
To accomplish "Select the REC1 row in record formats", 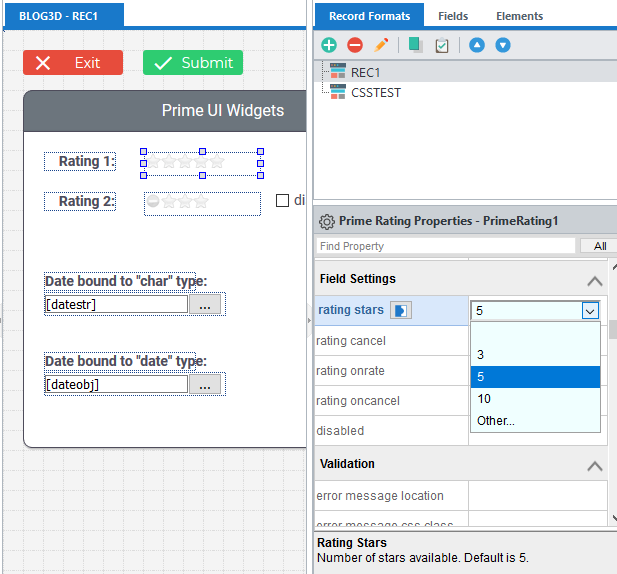I will [465, 72].
